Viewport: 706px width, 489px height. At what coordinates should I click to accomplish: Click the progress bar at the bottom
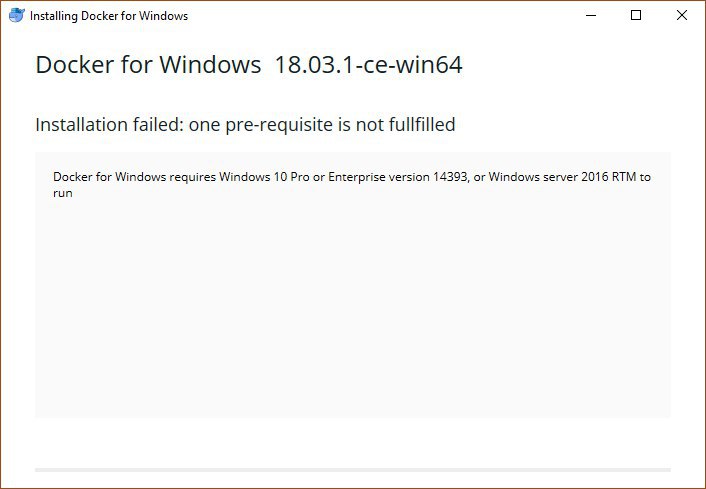pos(352,469)
